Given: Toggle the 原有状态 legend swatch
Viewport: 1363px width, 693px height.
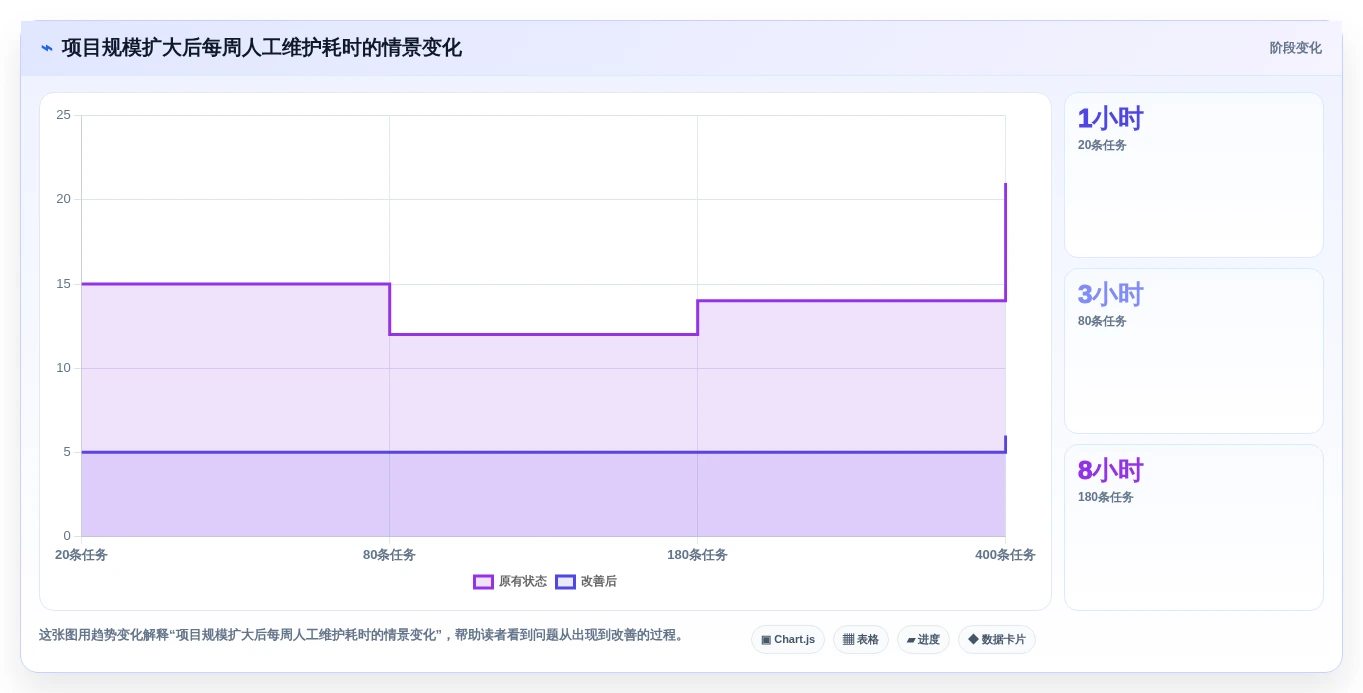Looking at the screenshot, I should (483, 582).
